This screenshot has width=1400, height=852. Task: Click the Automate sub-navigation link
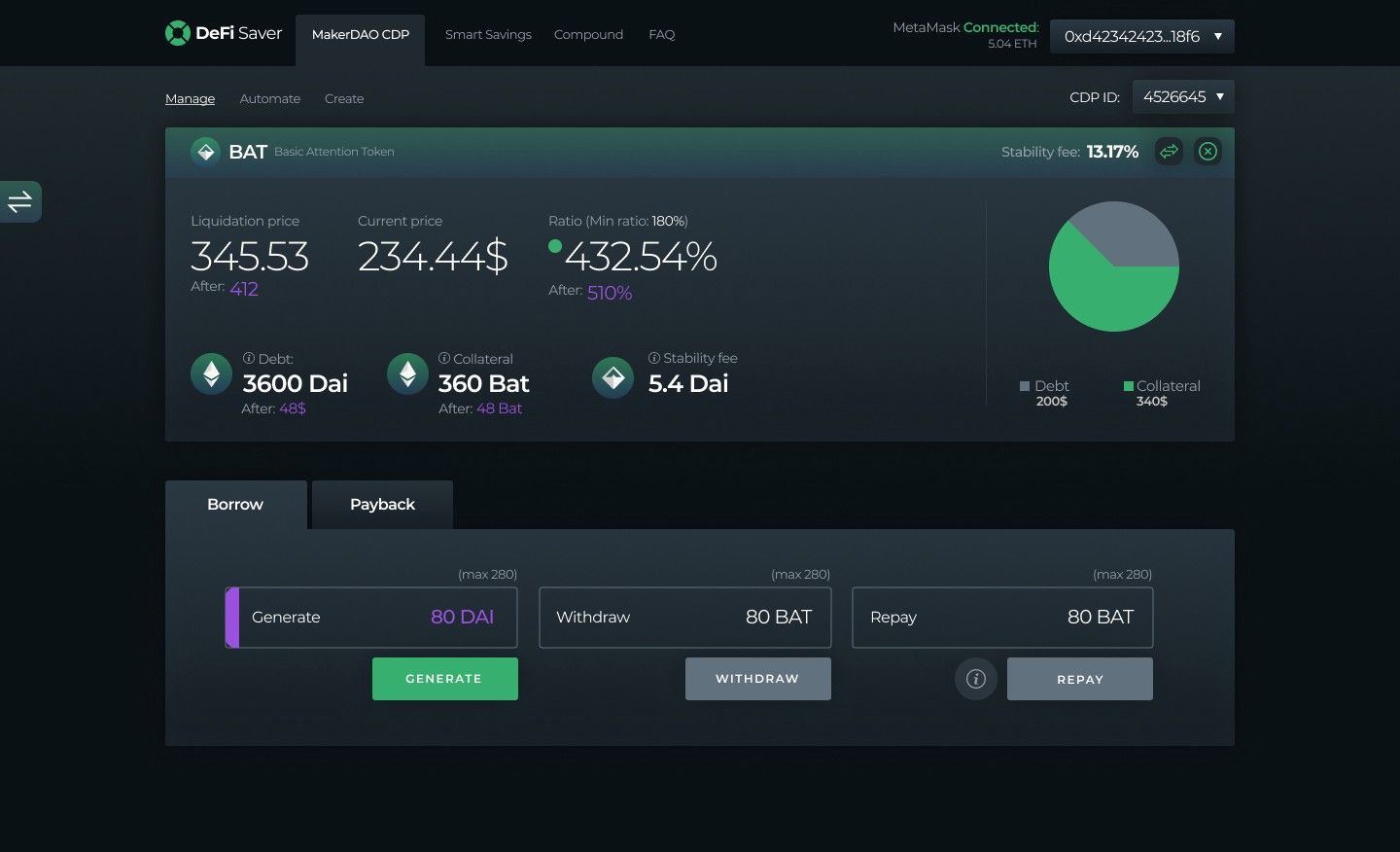coord(270,98)
